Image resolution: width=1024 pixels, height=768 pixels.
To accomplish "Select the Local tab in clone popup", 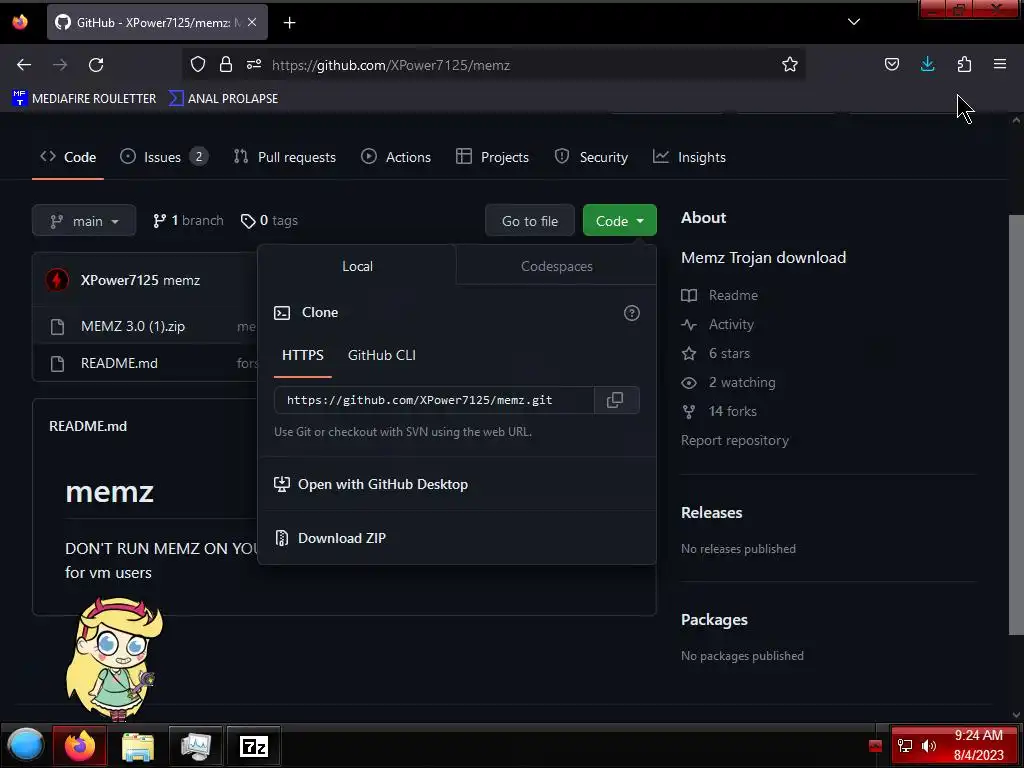I will point(357,266).
